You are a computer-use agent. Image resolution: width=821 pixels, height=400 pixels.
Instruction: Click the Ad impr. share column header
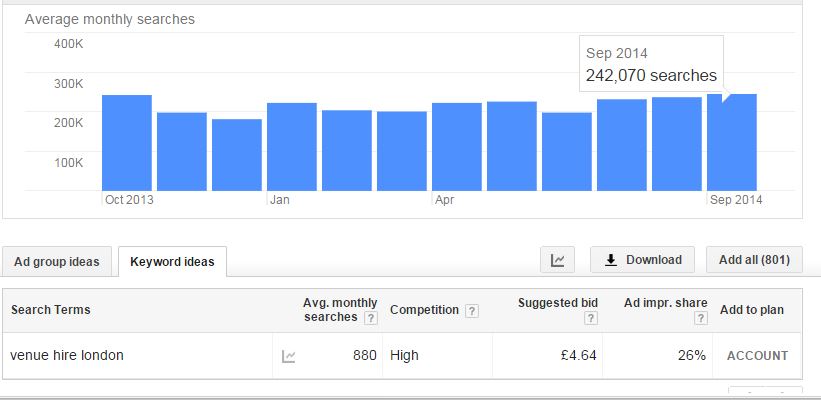click(665, 303)
